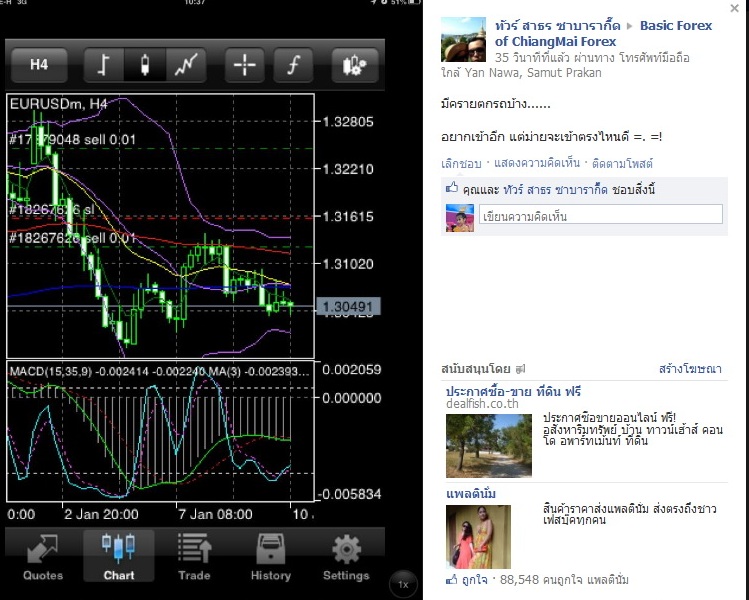The width and height of the screenshot is (749, 600).
Task: Open the Trade tab
Action: (194, 557)
